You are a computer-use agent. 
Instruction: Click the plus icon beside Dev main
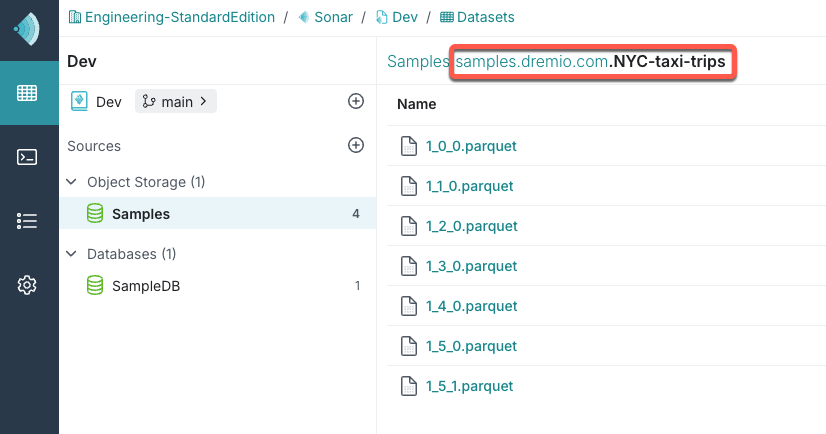point(355,101)
